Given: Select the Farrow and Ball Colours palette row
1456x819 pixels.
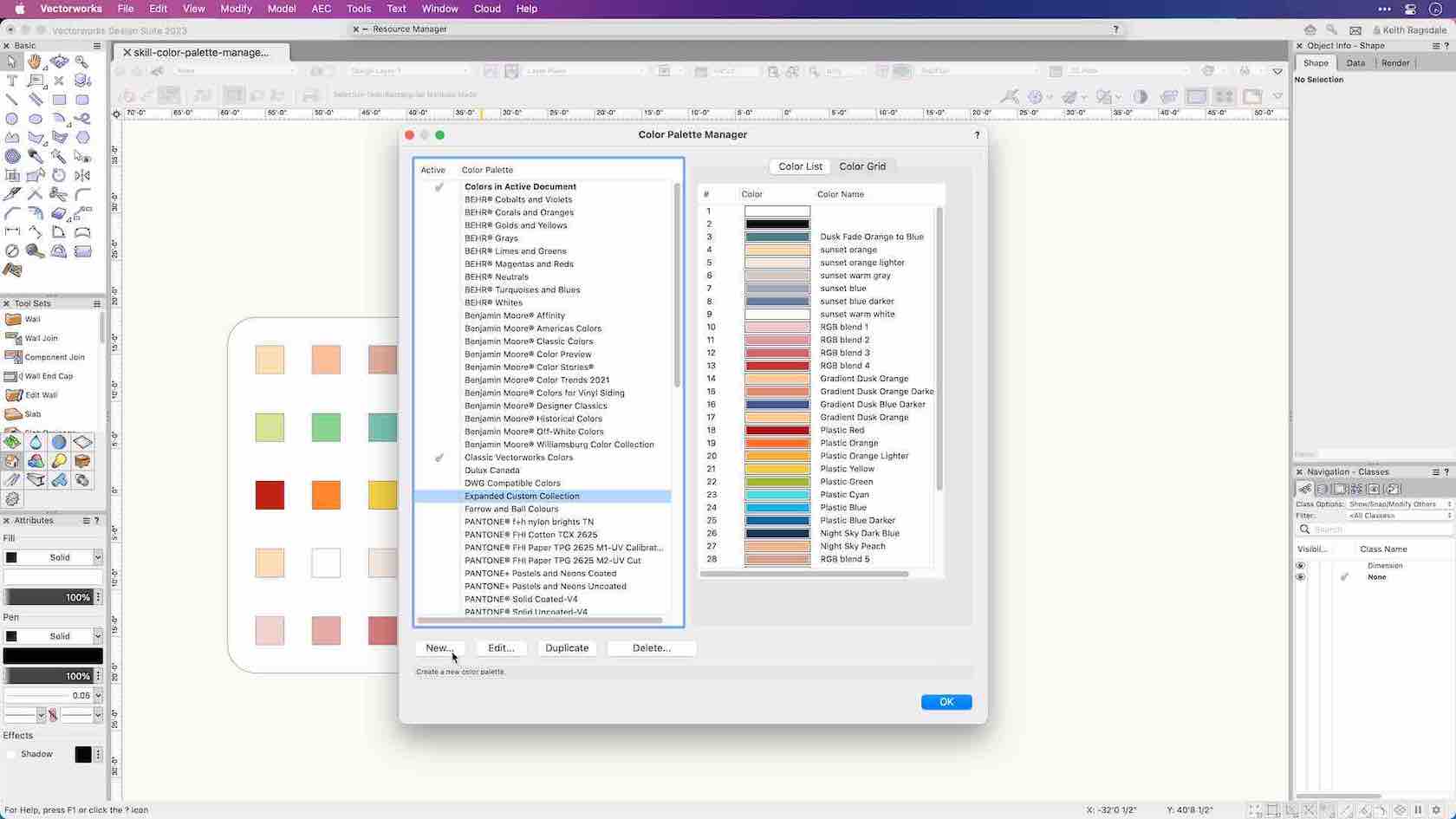Looking at the screenshot, I should 543,510.
